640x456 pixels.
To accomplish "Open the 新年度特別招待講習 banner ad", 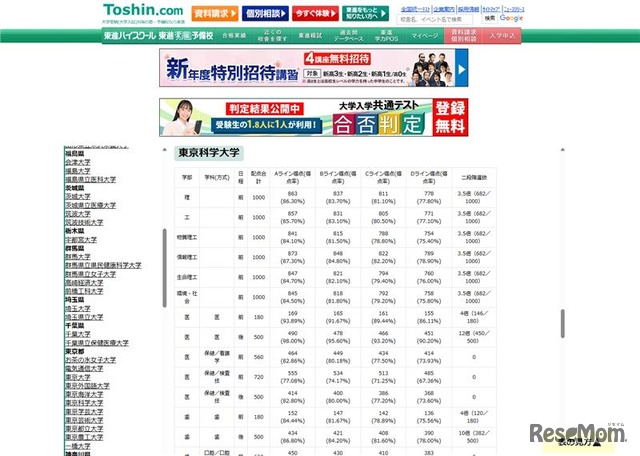I will 314,68.
